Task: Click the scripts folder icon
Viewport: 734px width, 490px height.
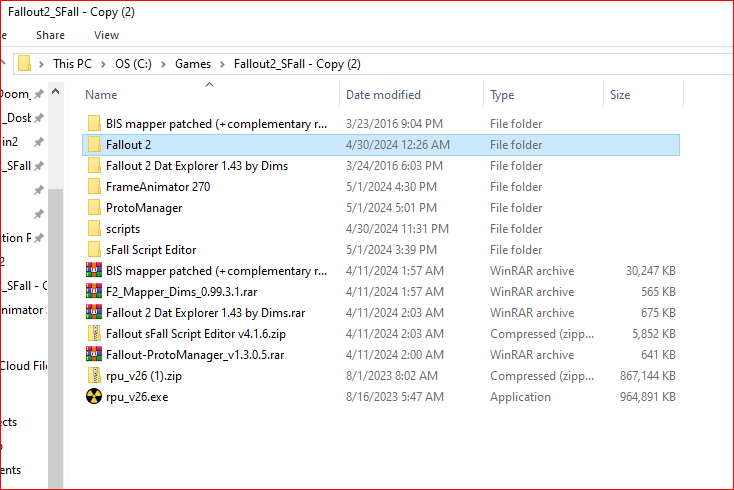Action: [94, 229]
